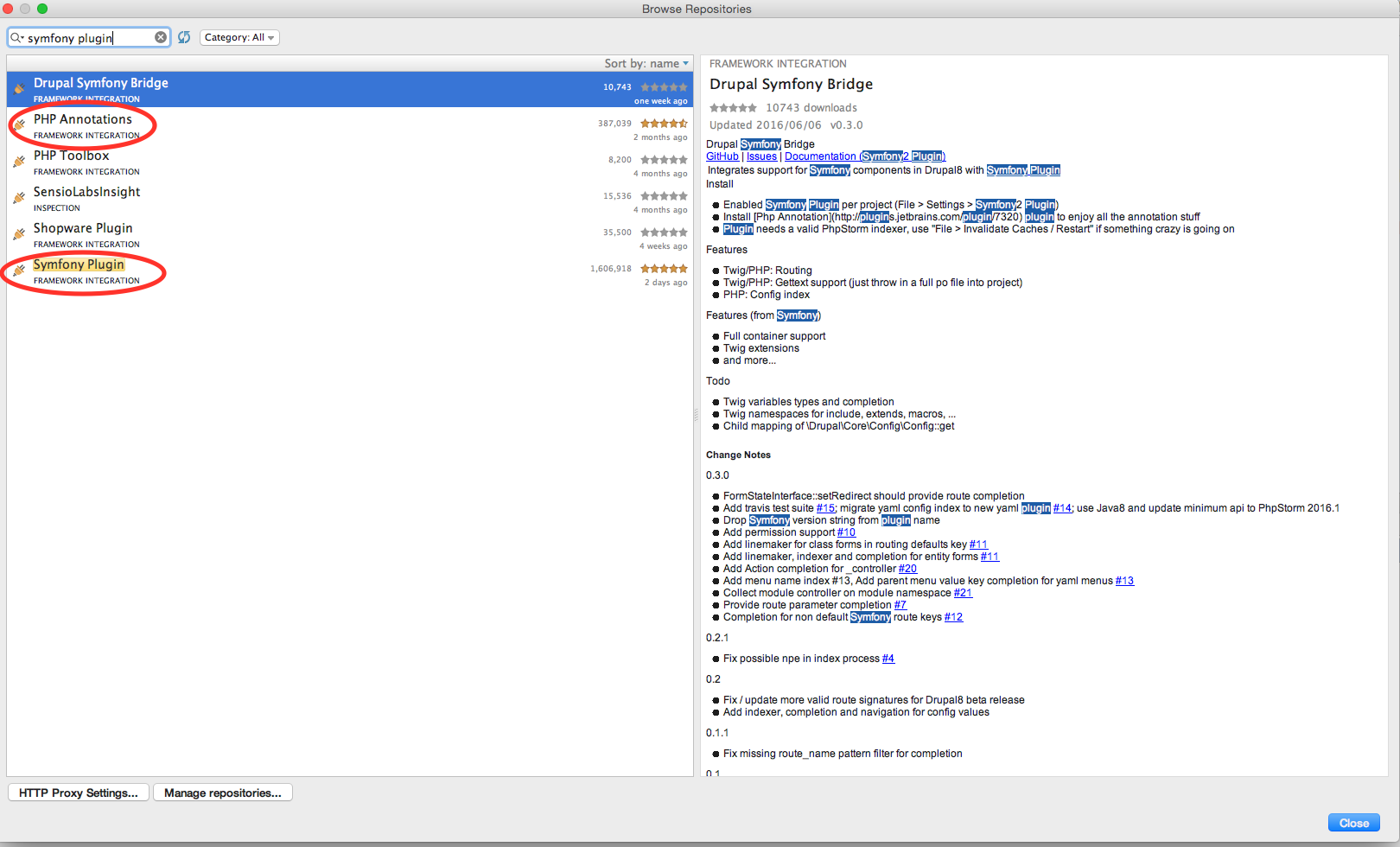Click plugin icon beside PHP Toolbox
This screenshot has width=1400, height=847.
click(19, 162)
